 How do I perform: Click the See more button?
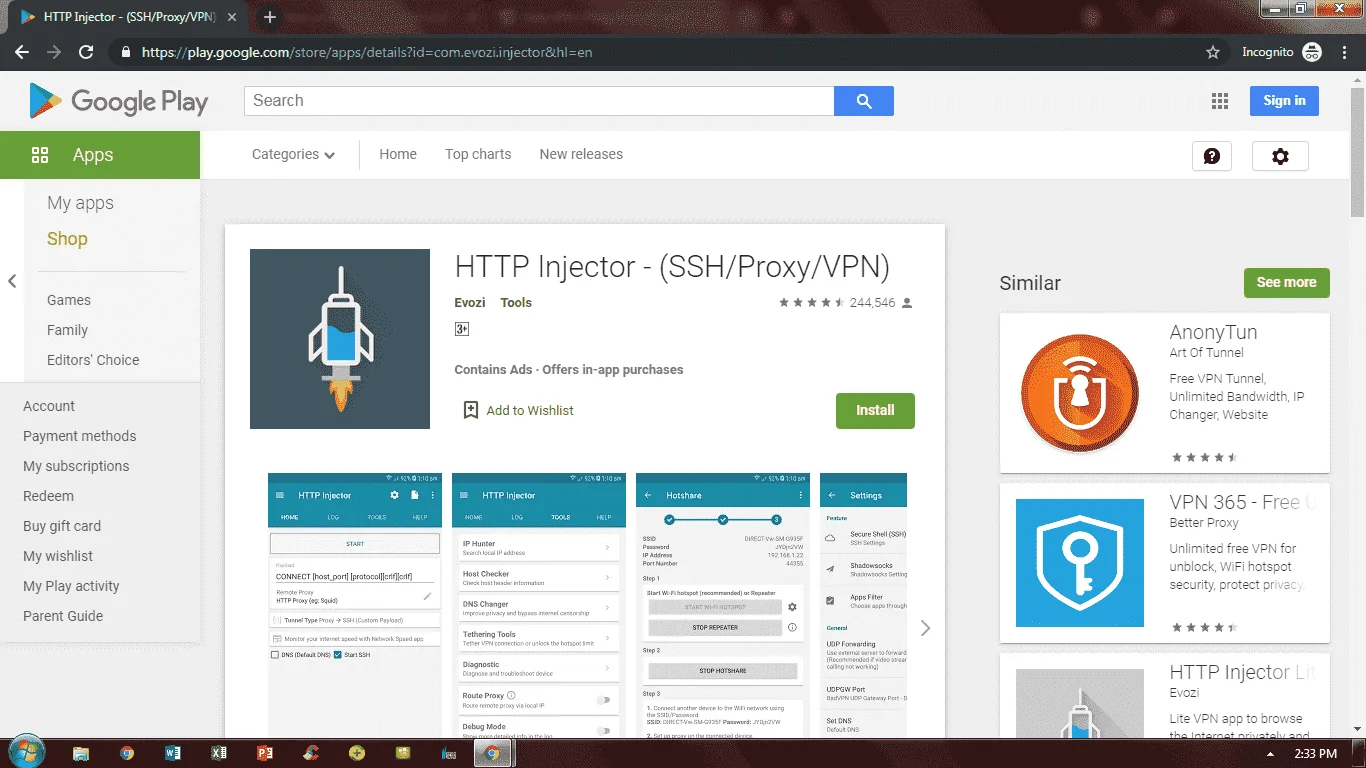tap(1286, 283)
